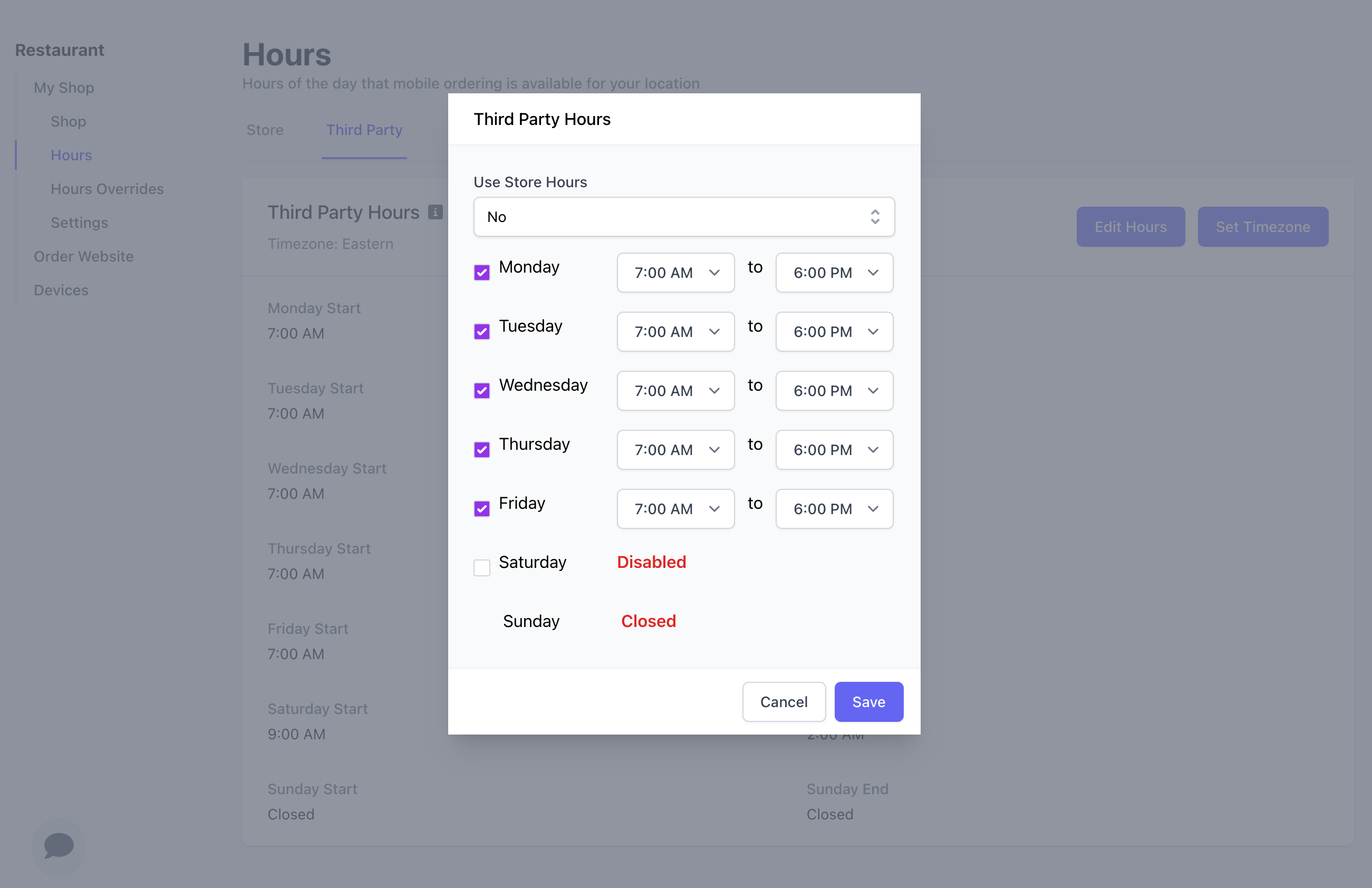Select the Third Party tab
1372x888 pixels.
364,130
